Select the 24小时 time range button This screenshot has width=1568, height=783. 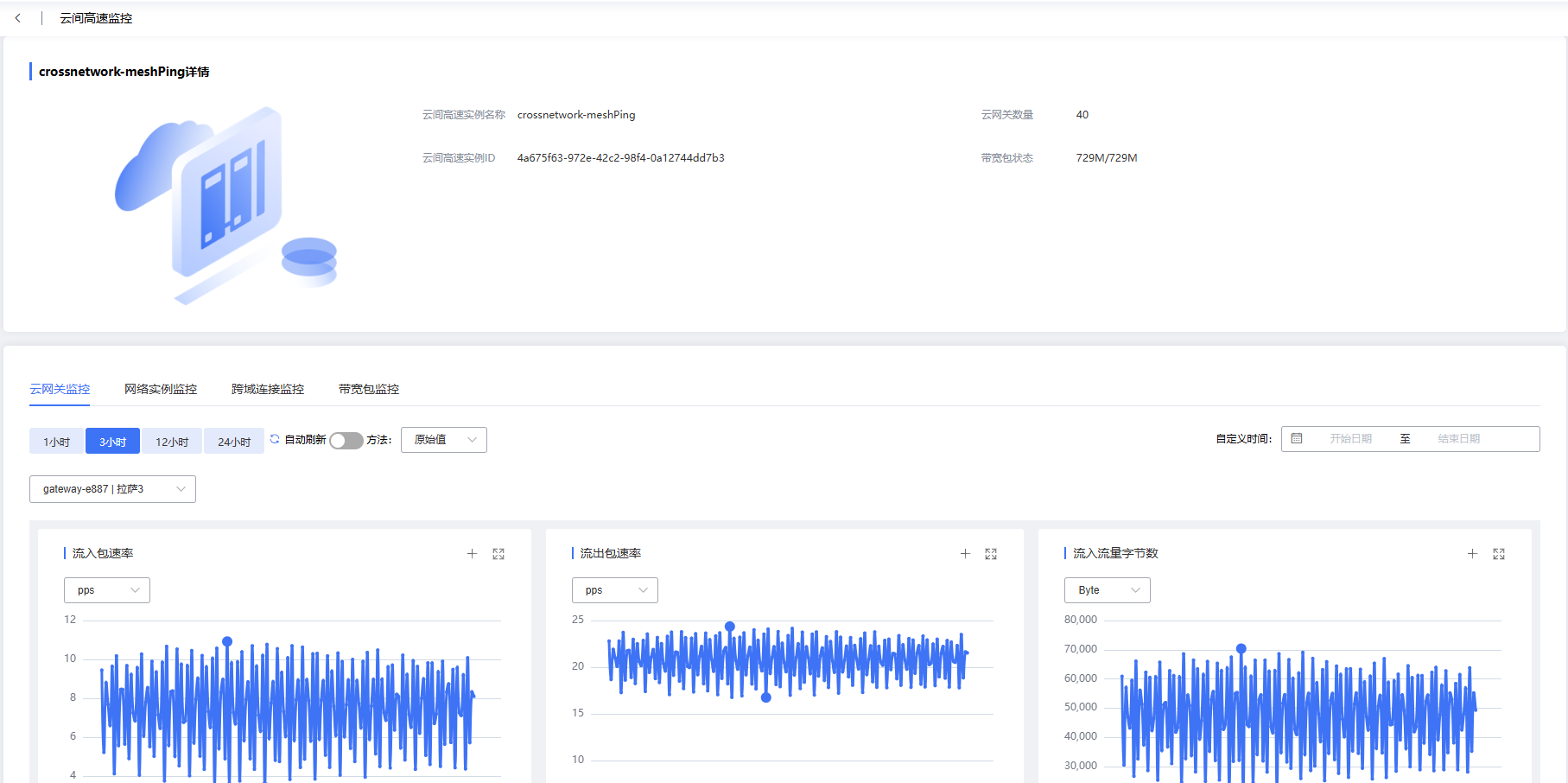click(x=234, y=441)
